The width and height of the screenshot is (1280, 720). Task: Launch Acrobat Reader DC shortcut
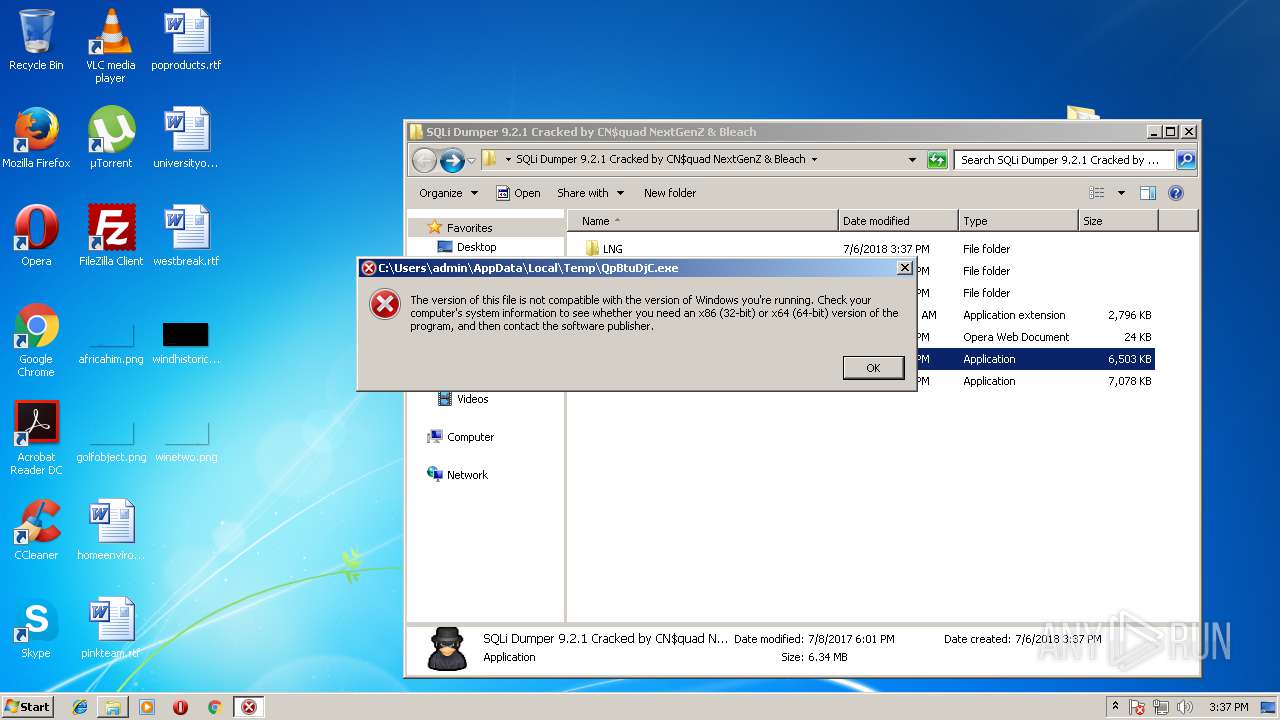tap(36, 438)
